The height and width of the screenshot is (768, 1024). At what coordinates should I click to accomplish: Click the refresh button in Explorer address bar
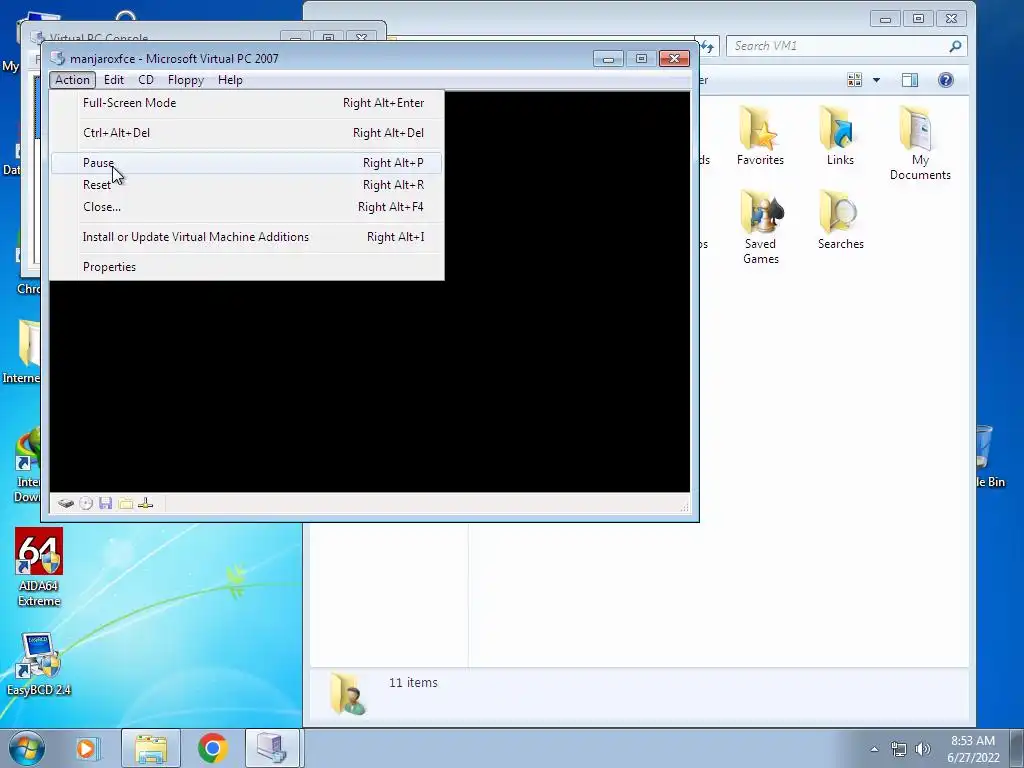click(x=708, y=46)
